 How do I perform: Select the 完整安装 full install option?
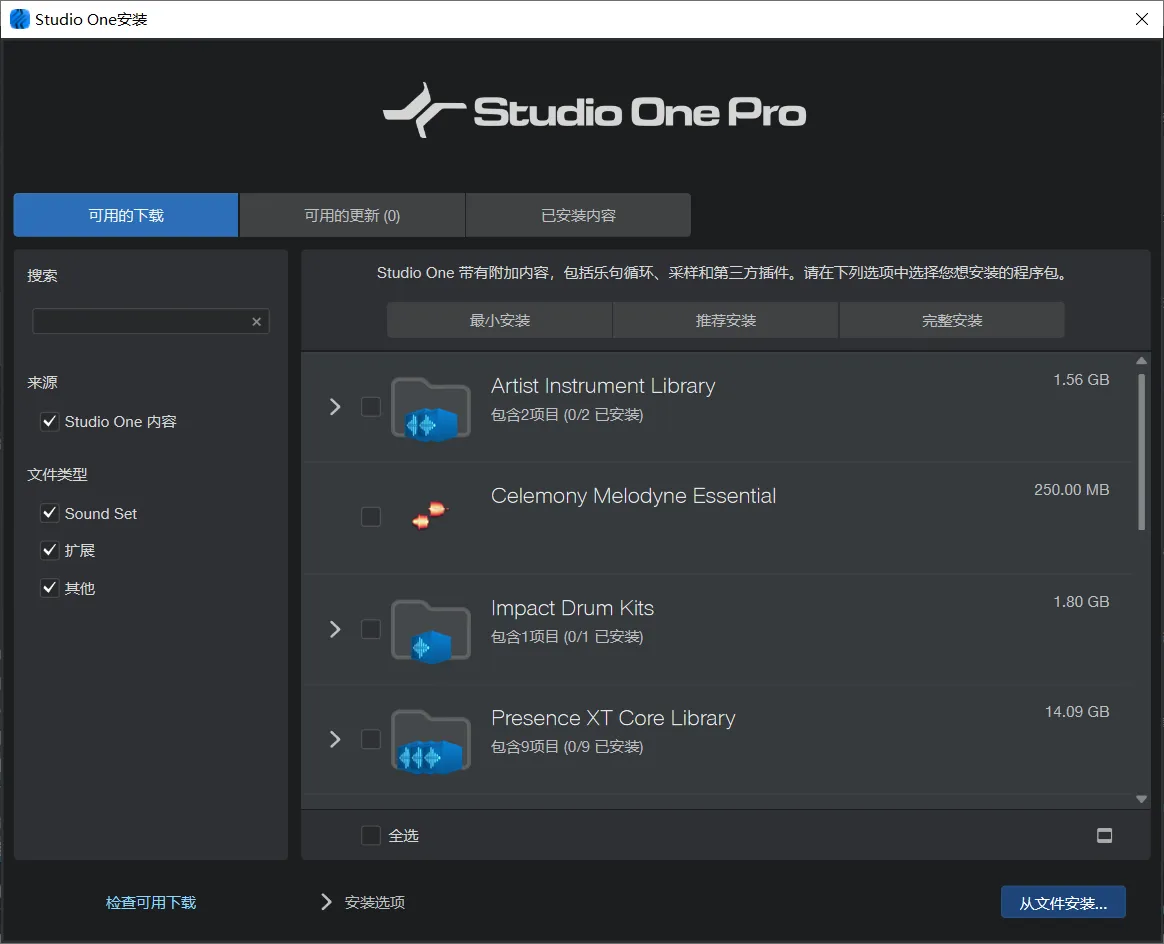tap(951, 320)
